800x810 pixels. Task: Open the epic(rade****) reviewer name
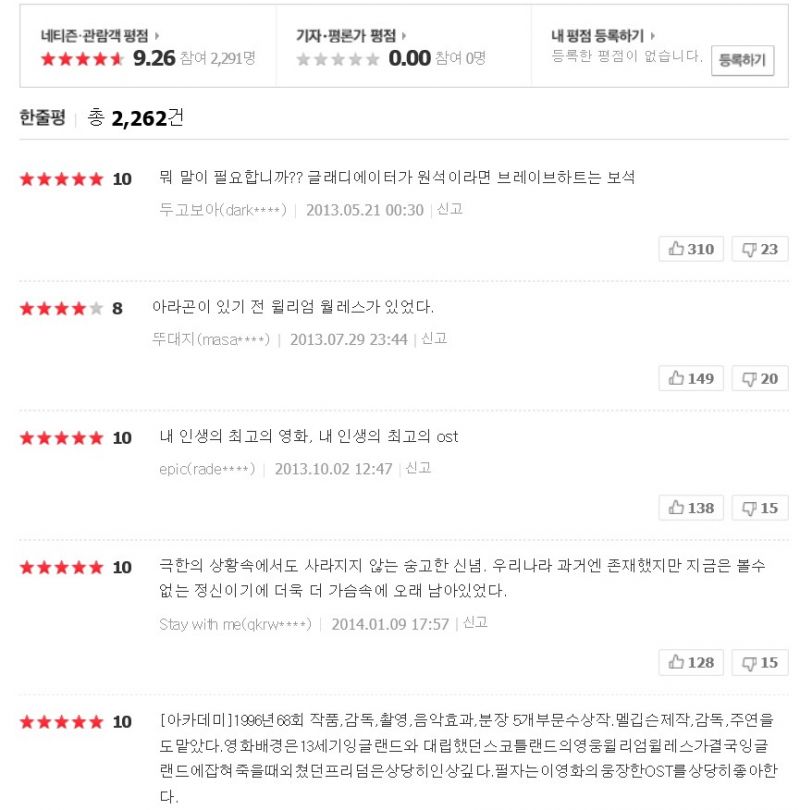(207, 468)
